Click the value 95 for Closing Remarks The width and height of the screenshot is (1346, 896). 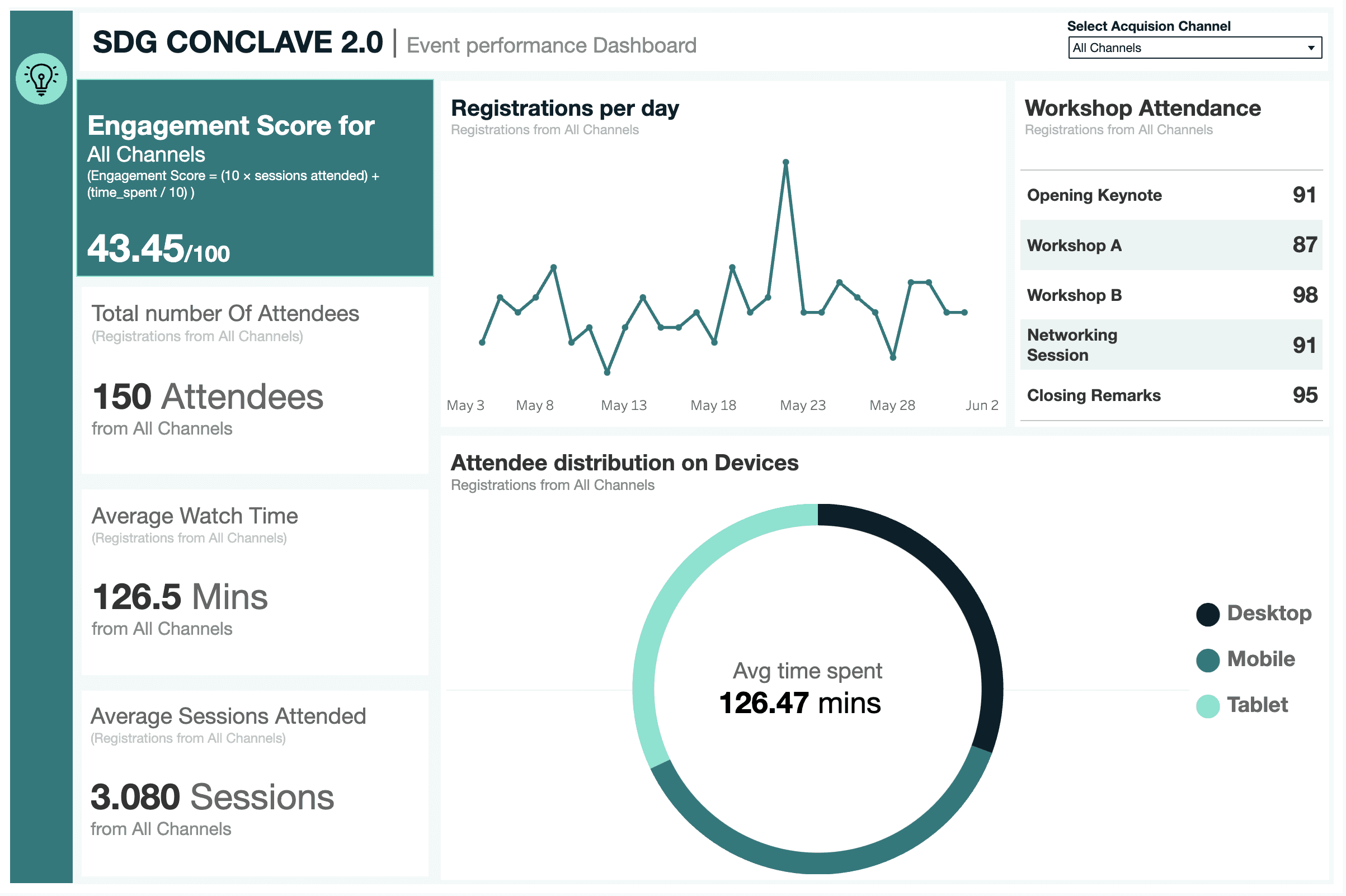1305,395
